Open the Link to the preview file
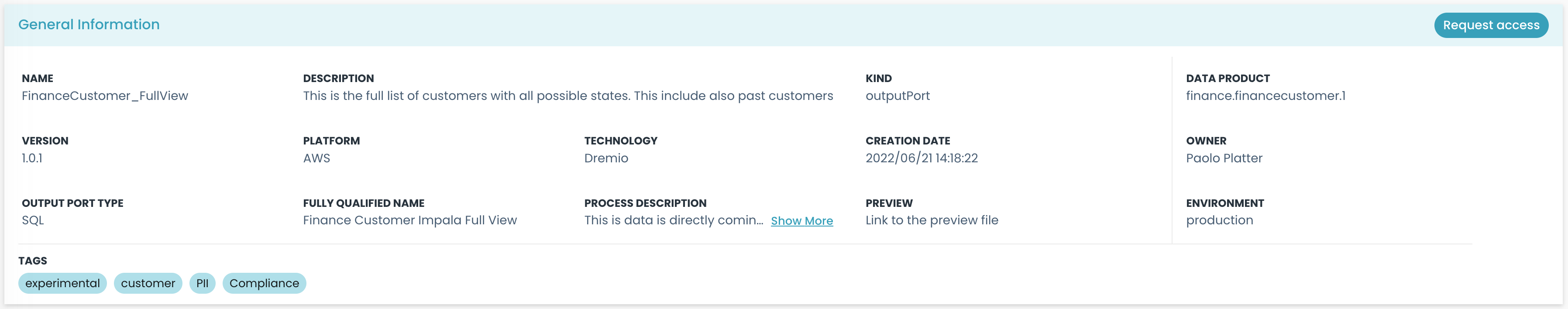Viewport: 1568px width, 309px height. [x=931, y=220]
